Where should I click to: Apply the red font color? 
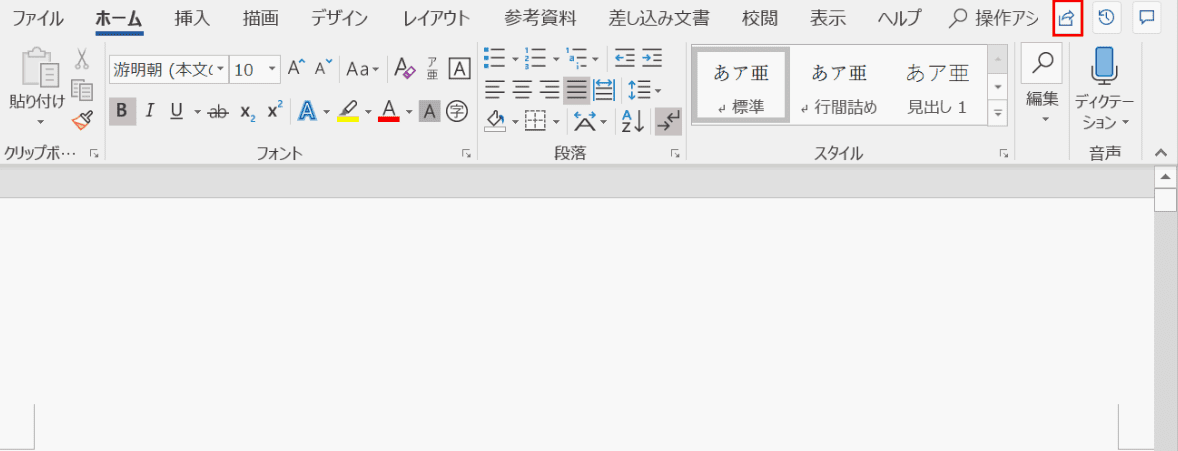[388, 111]
